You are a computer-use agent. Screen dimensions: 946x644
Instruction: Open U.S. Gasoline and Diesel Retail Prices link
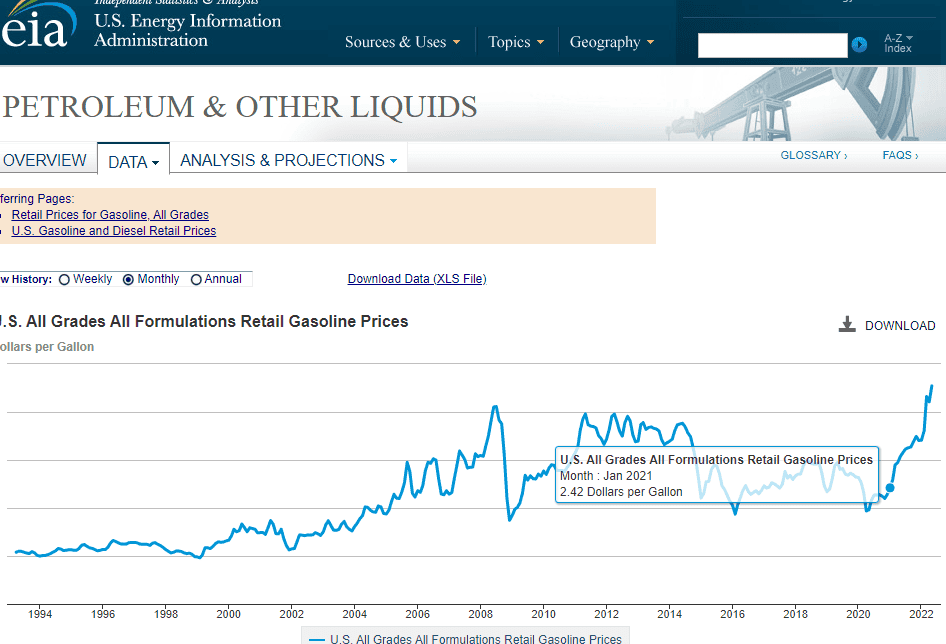(113, 231)
